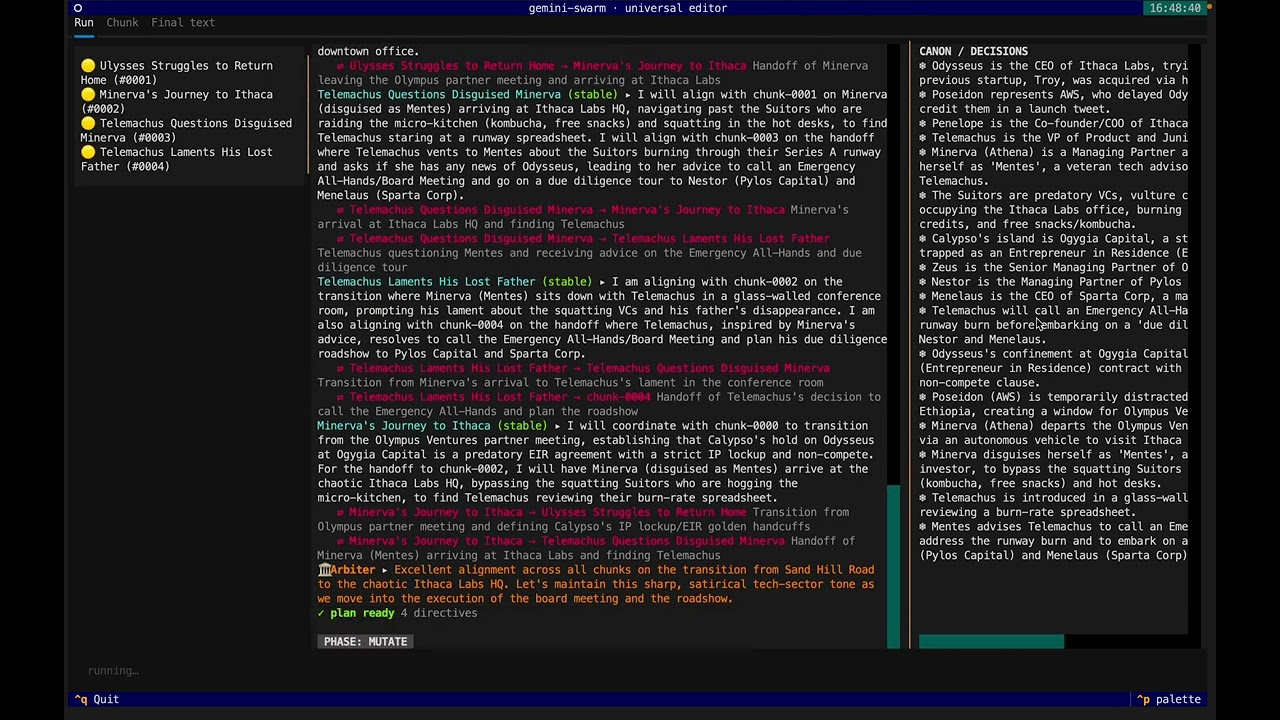Click yellow status dot beside Minerva's Journey
This screenshot has width=1280, height=720.
point(88,95)
